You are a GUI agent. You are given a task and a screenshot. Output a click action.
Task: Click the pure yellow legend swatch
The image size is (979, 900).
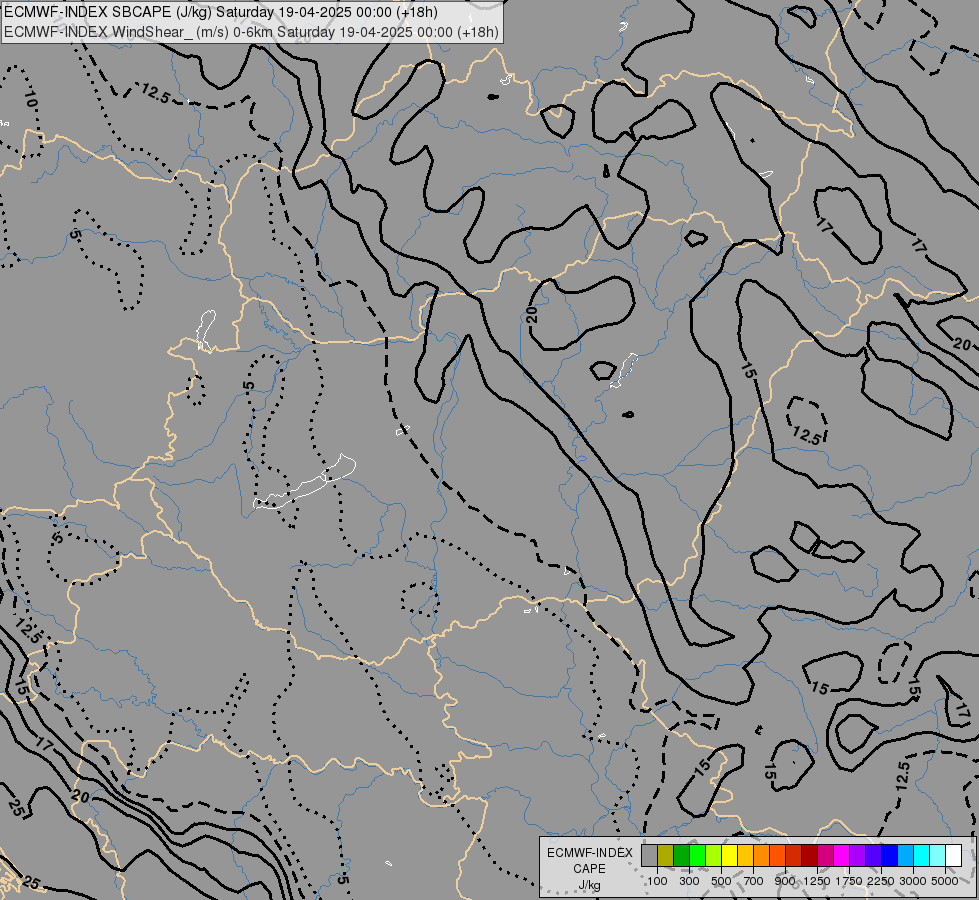730,856
